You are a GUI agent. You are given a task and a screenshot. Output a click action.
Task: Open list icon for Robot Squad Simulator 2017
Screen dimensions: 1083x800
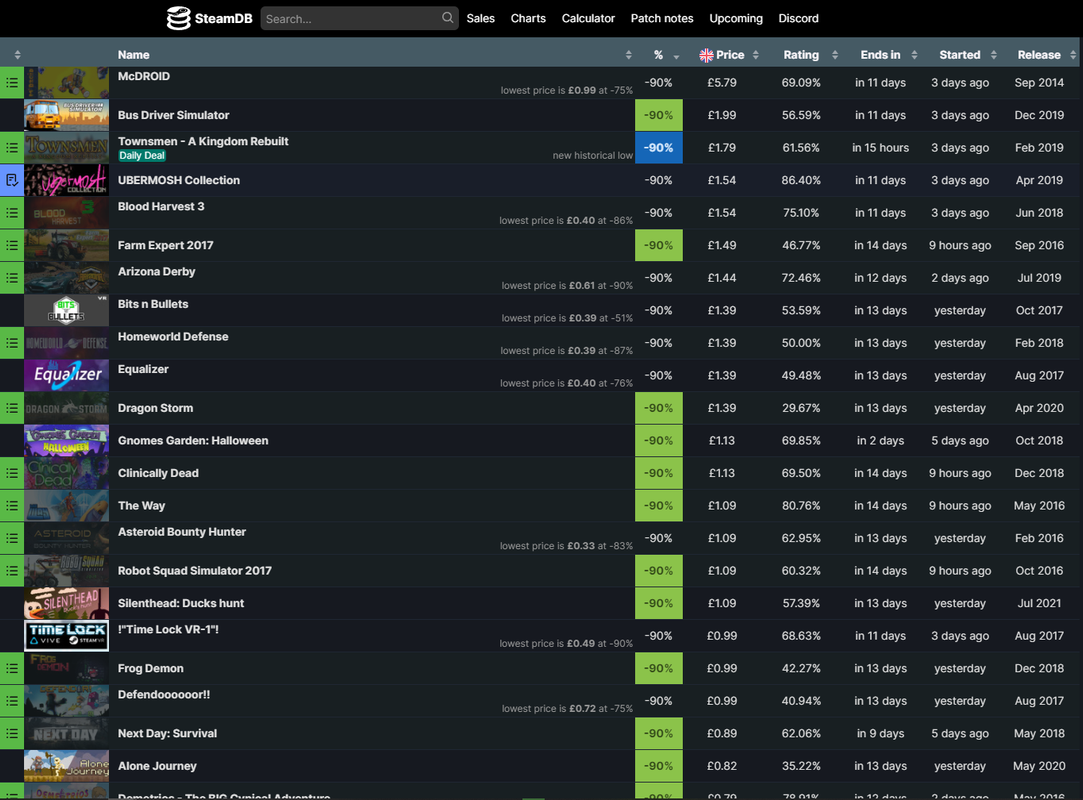coord(12,571)
